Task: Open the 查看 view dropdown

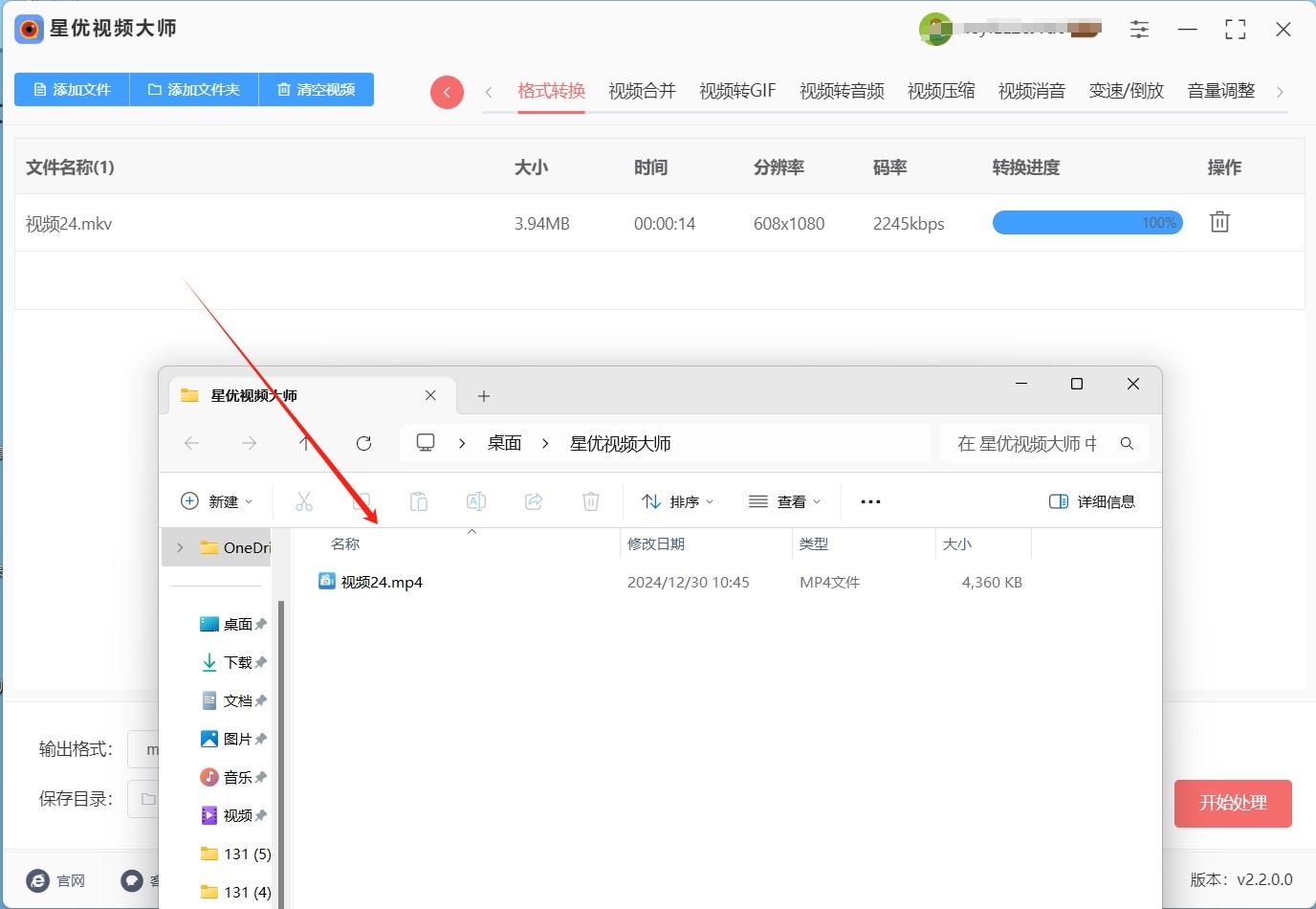Action: [x=784, y=501]
